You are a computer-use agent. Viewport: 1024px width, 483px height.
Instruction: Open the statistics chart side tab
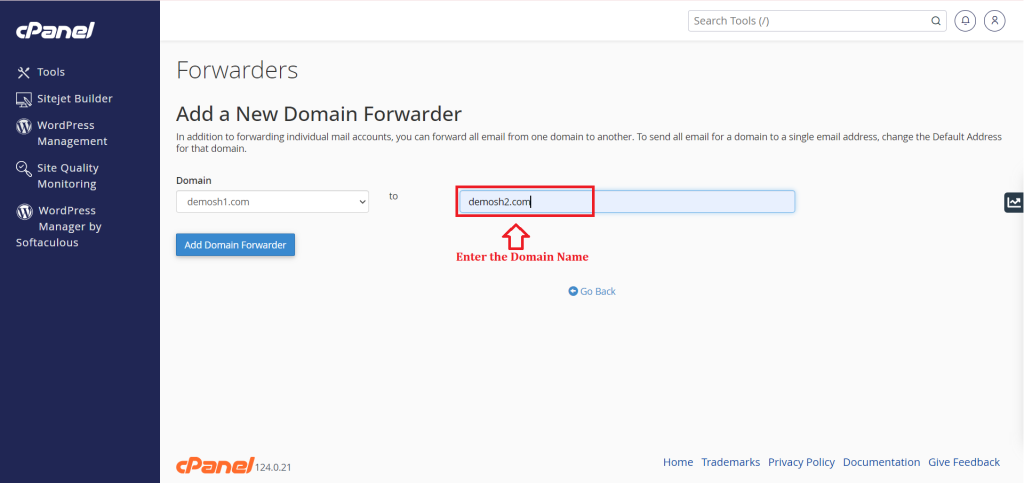pos(1014,202)
